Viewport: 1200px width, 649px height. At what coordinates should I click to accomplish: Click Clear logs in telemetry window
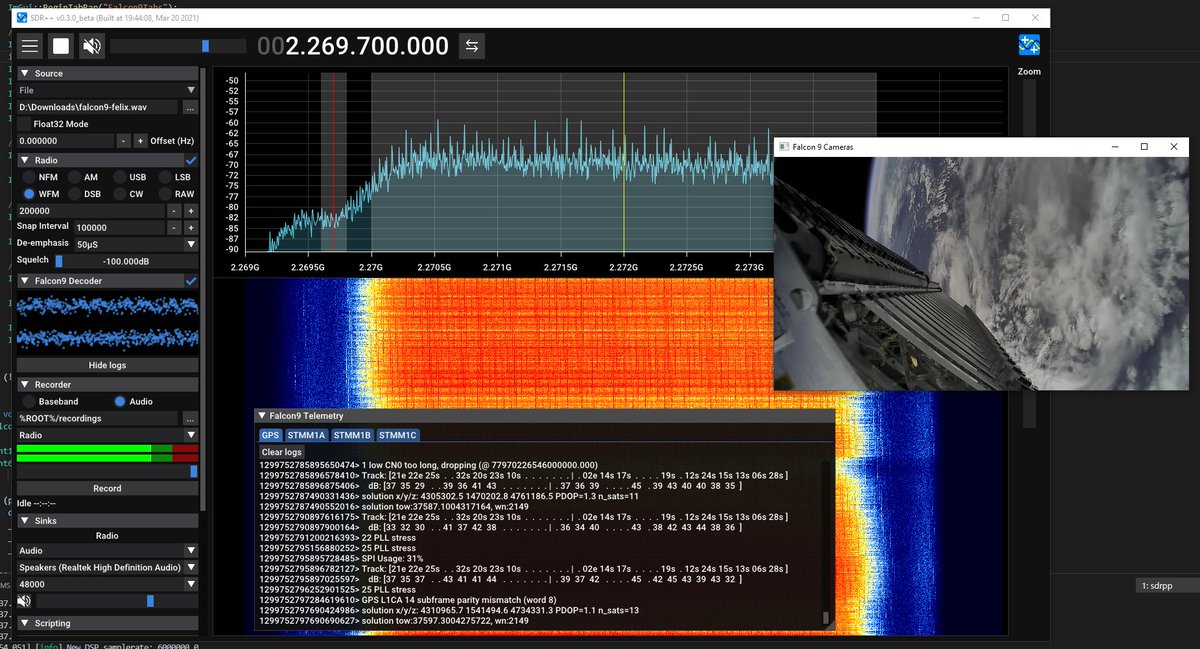click(x=281, y=452)
